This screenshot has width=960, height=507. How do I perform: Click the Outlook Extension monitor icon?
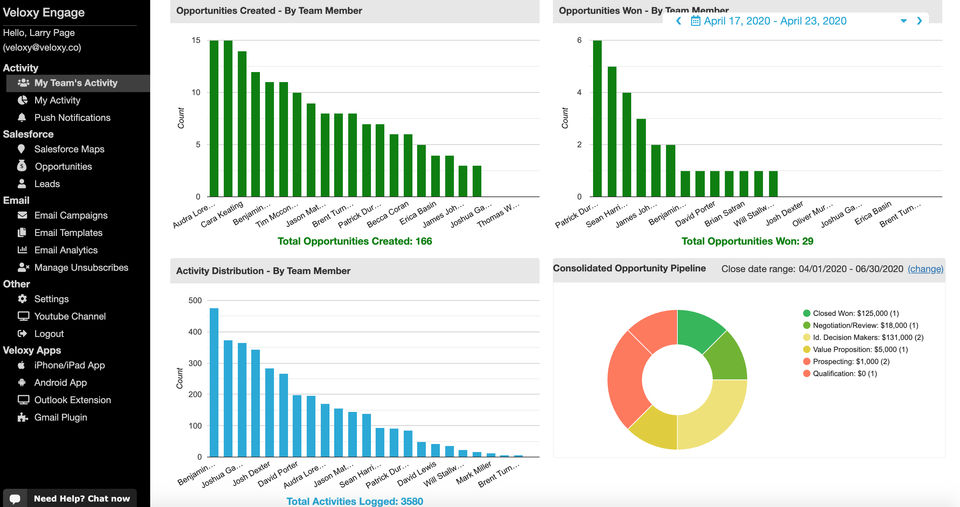[23, 400]
